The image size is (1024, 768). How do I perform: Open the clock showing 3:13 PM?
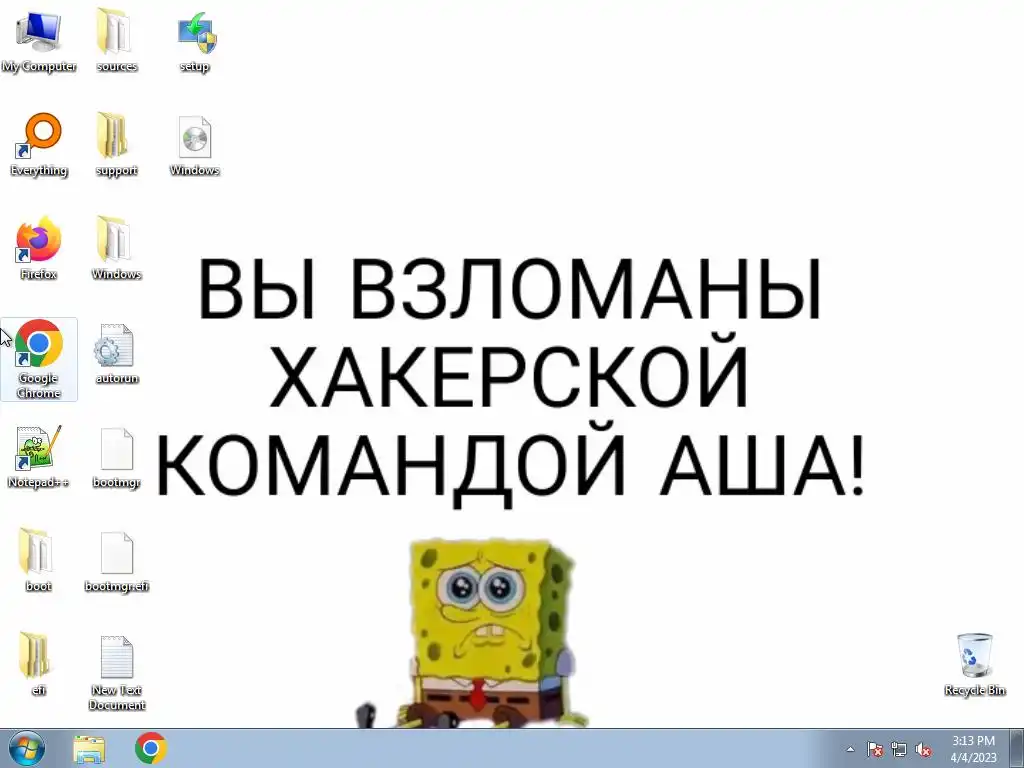pos(973,748)
